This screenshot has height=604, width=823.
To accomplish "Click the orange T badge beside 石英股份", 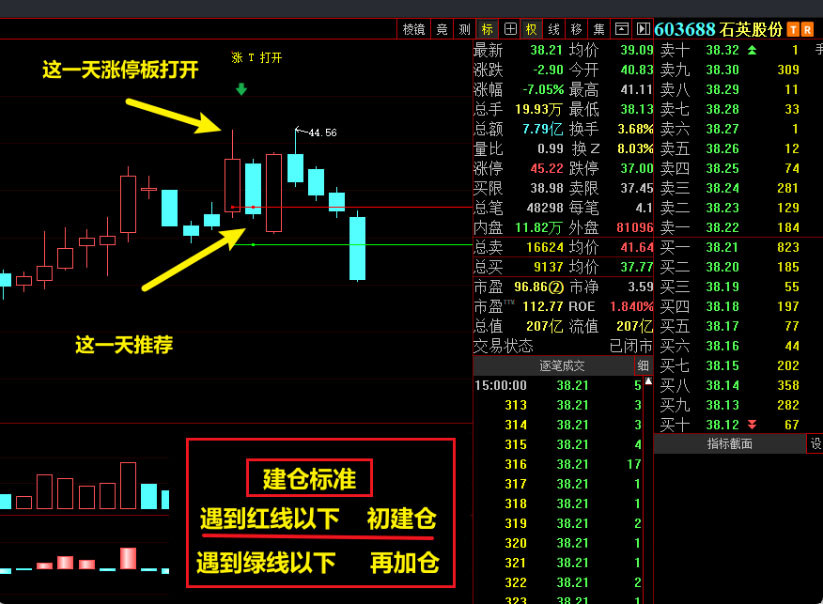I will (793, 29).
